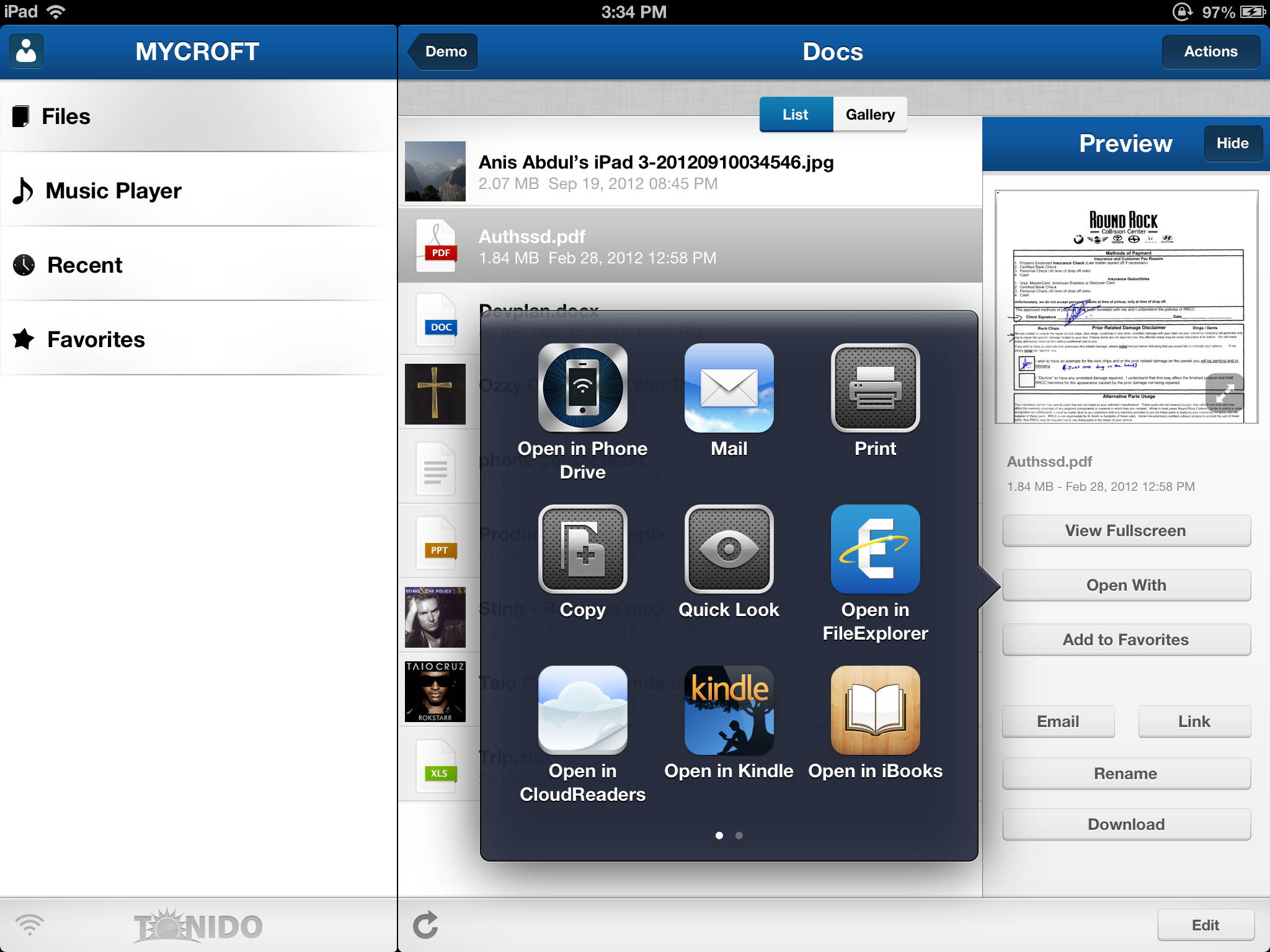Open the user profile icon beside MYCROFT
Viewport: 1270px width, 952px height.
tap(26, 51)
